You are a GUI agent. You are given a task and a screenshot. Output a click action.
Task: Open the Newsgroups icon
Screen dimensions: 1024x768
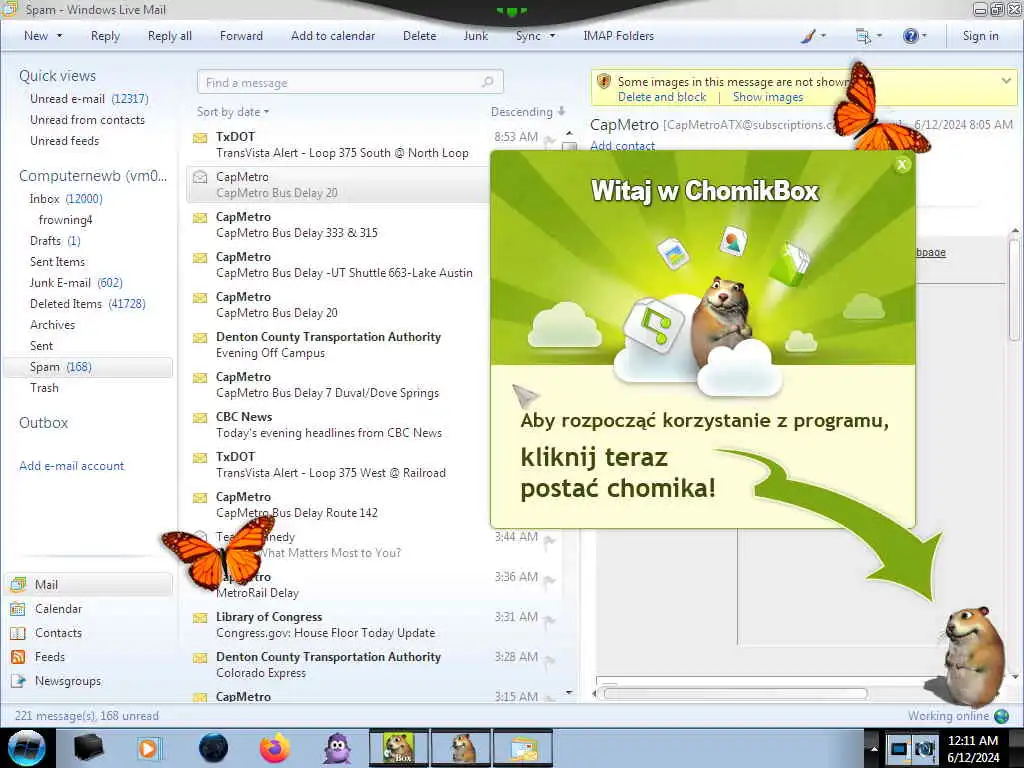coord(18,681)
